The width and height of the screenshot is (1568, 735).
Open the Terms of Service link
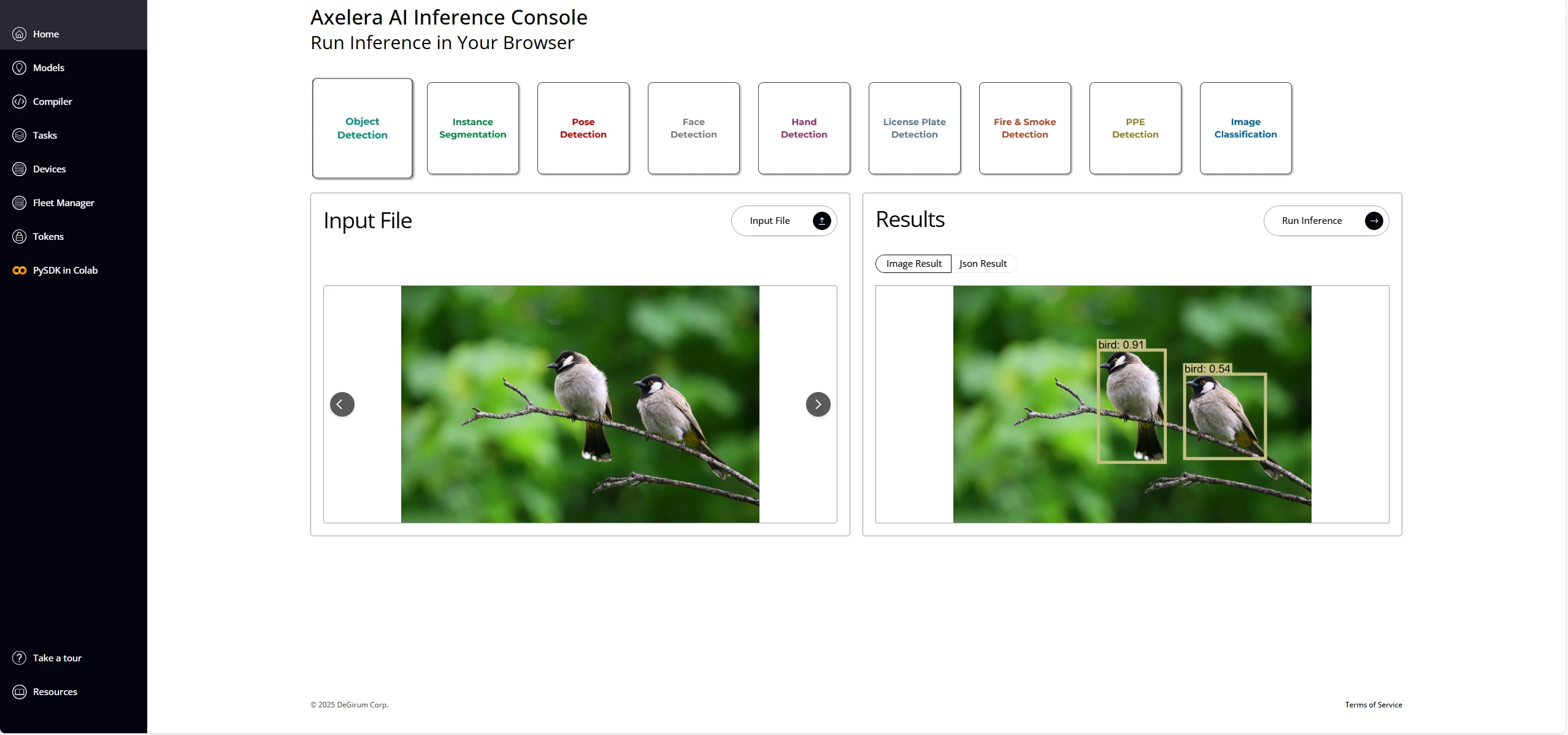point(1374,704)
